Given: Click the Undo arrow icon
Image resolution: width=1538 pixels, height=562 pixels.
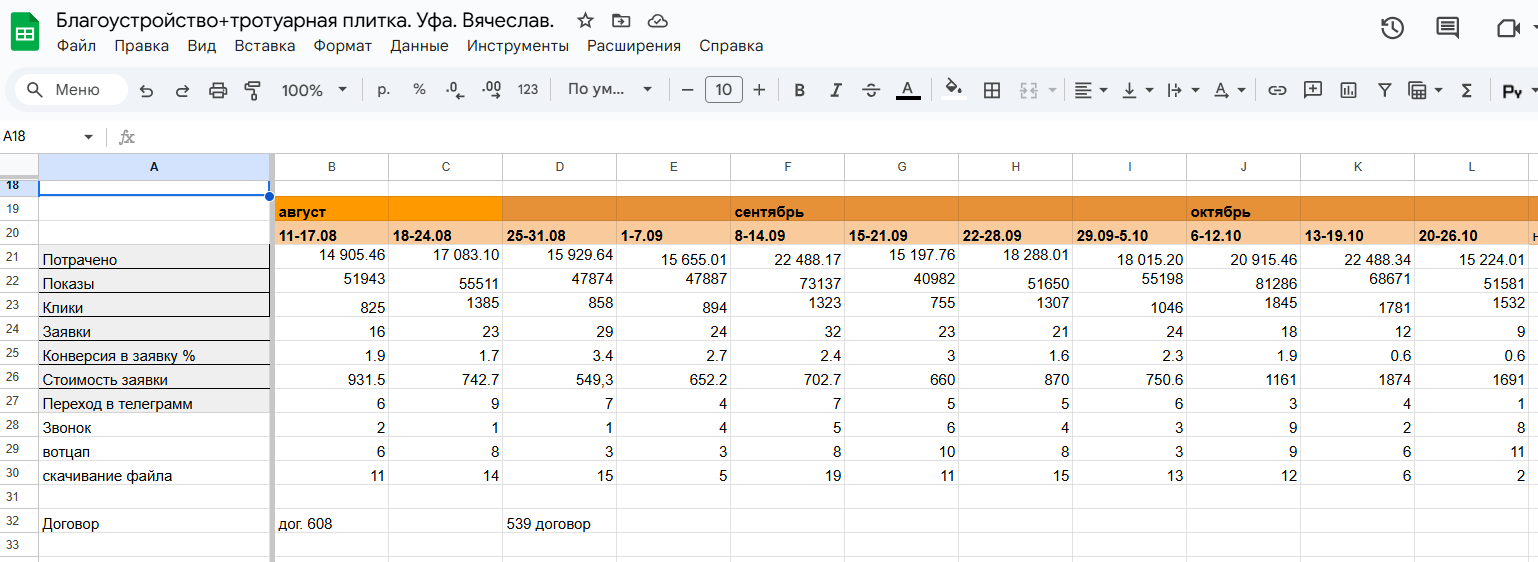Looking at the screenshot, I should click(x=147, y=90).
